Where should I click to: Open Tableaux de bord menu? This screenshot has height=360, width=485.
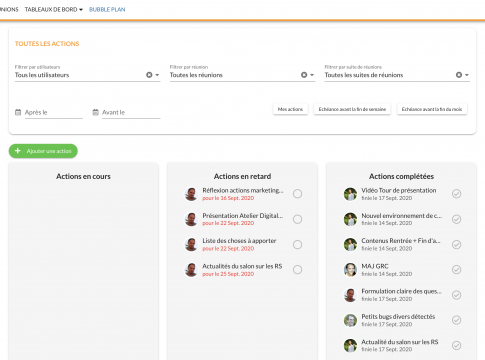[53, 9]
